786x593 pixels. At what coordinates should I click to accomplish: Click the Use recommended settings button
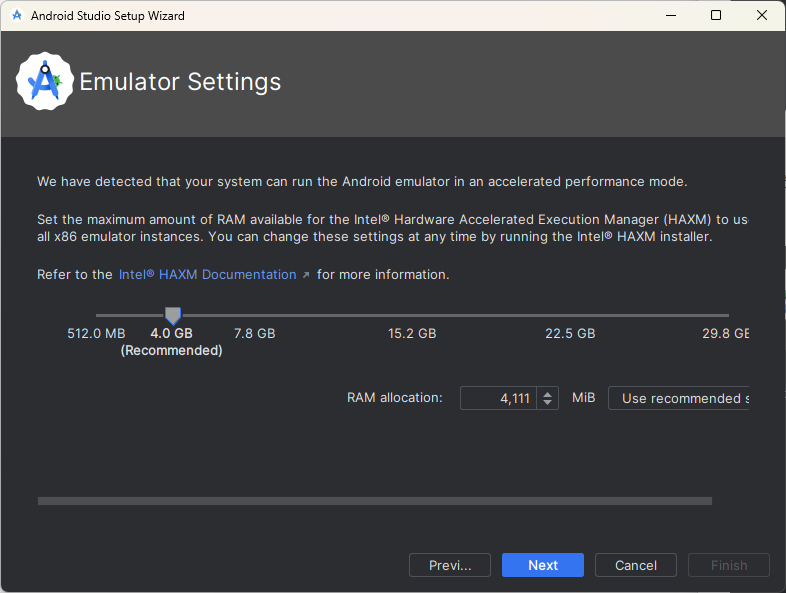click(x=679, y=398)
